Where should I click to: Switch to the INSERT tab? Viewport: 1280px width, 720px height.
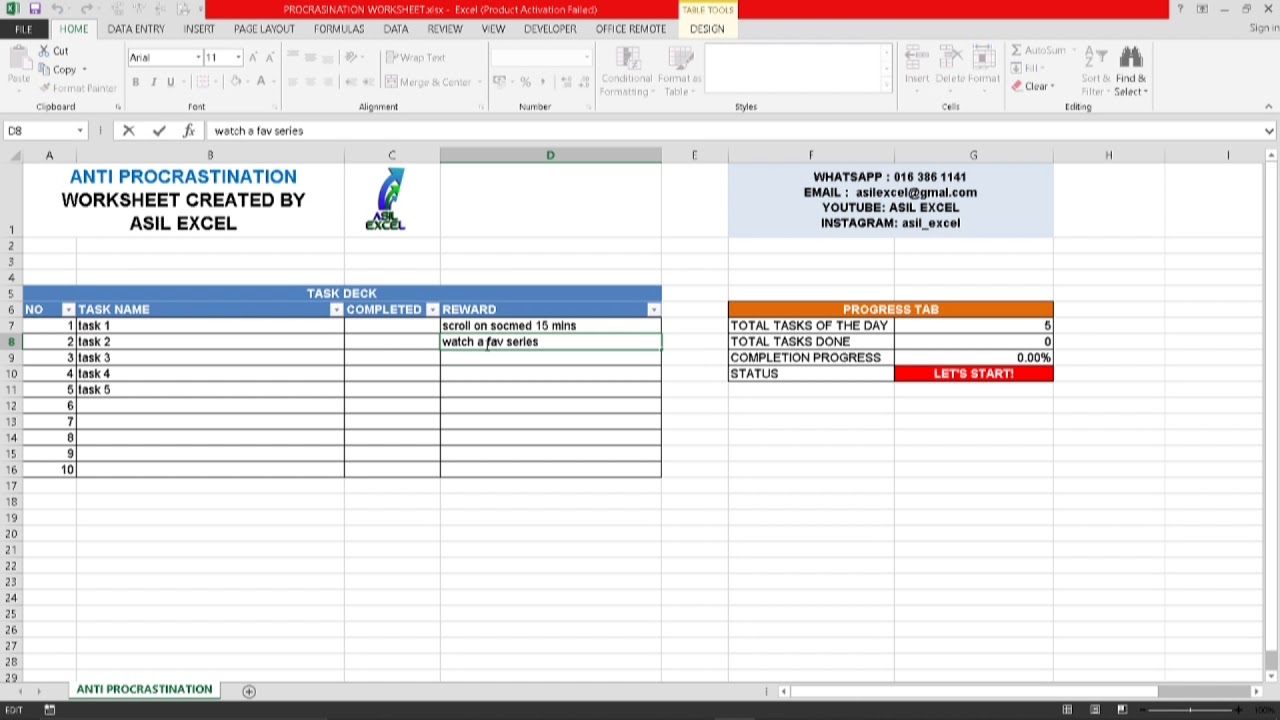tap(199, 29)
